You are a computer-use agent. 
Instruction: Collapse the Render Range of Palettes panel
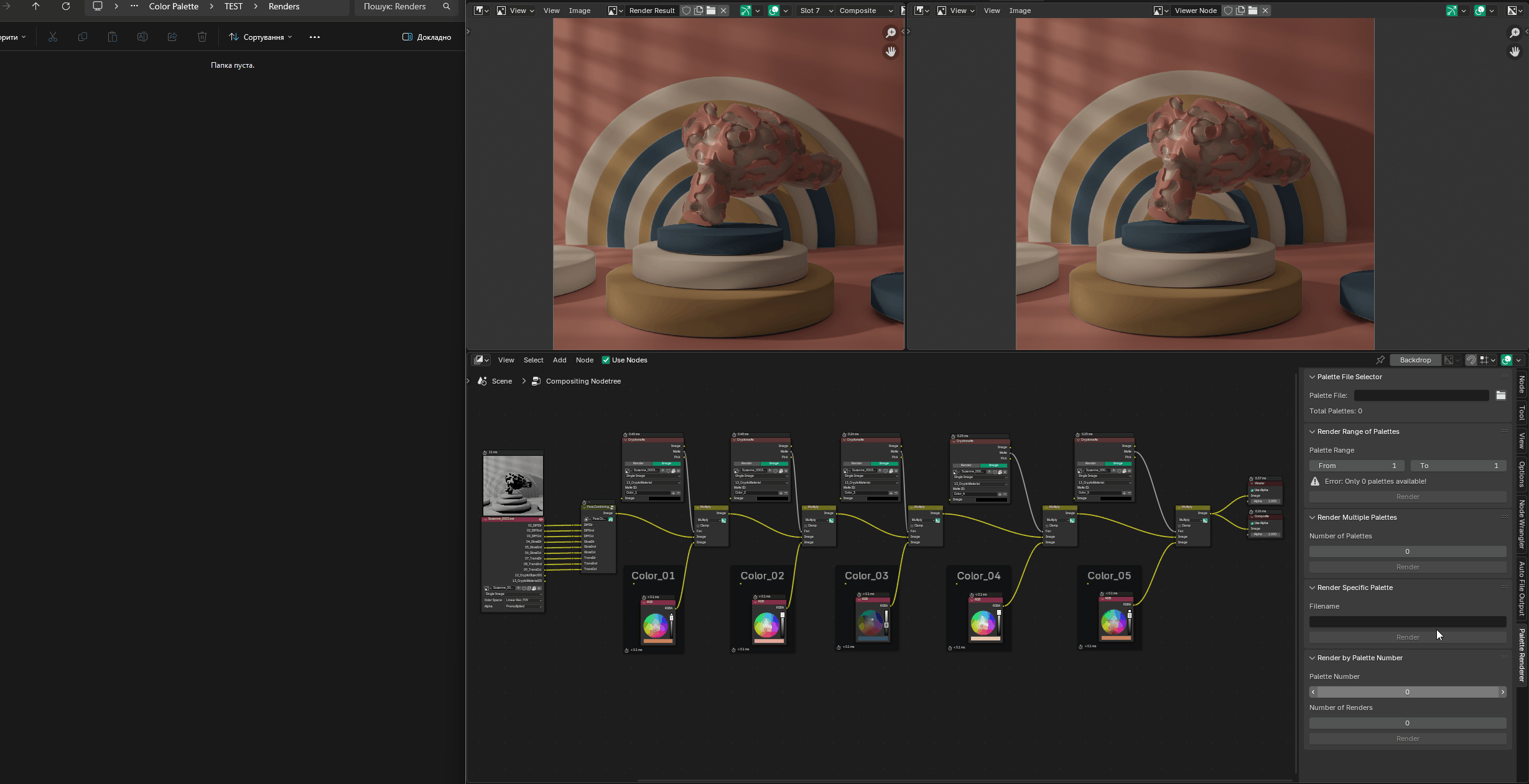click(1313, 431)
